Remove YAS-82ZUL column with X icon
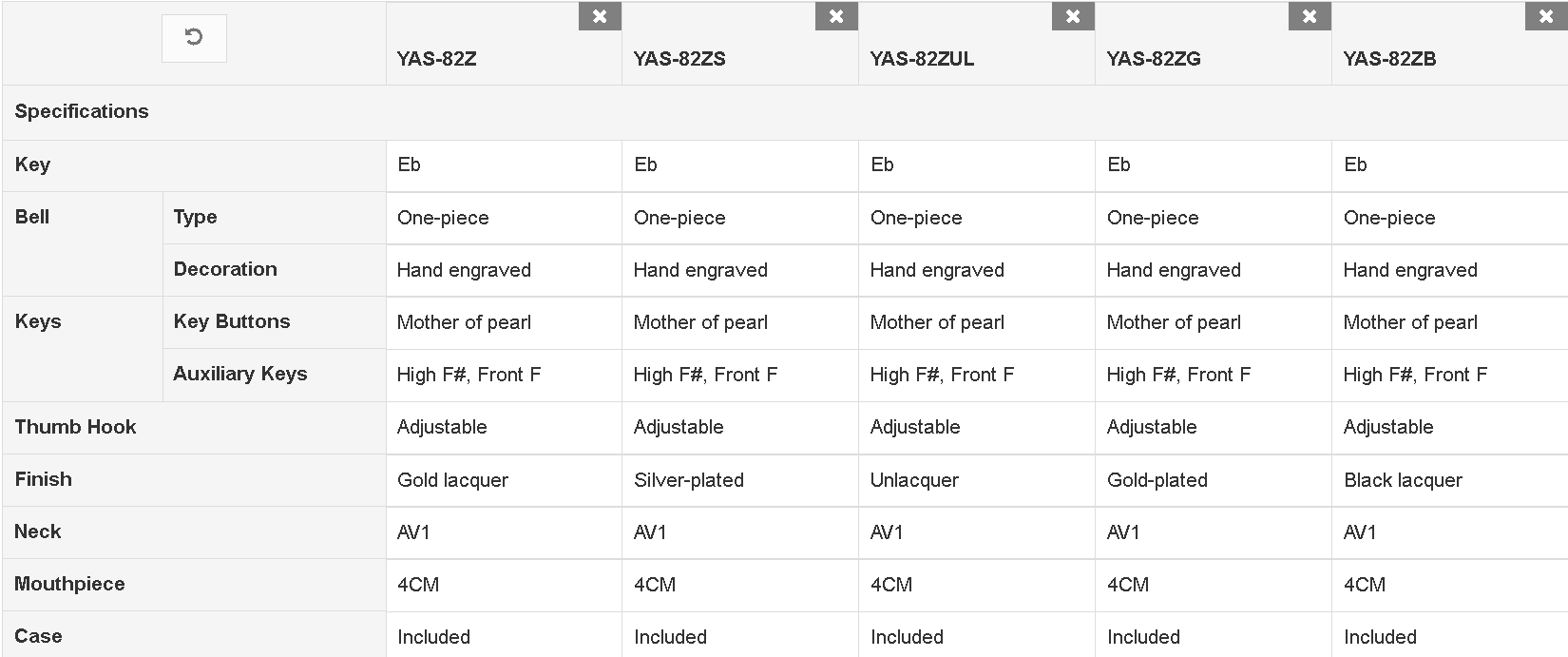This screenshot has height=657, width=1568. click(1073, 16)
